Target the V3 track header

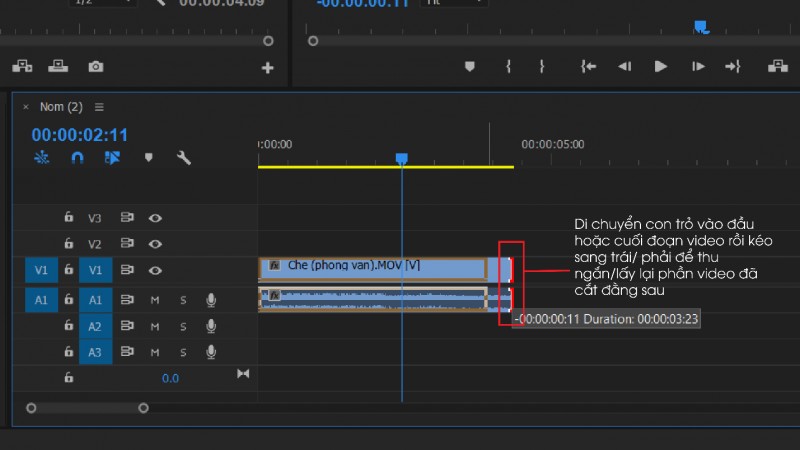tap(95, 218)
